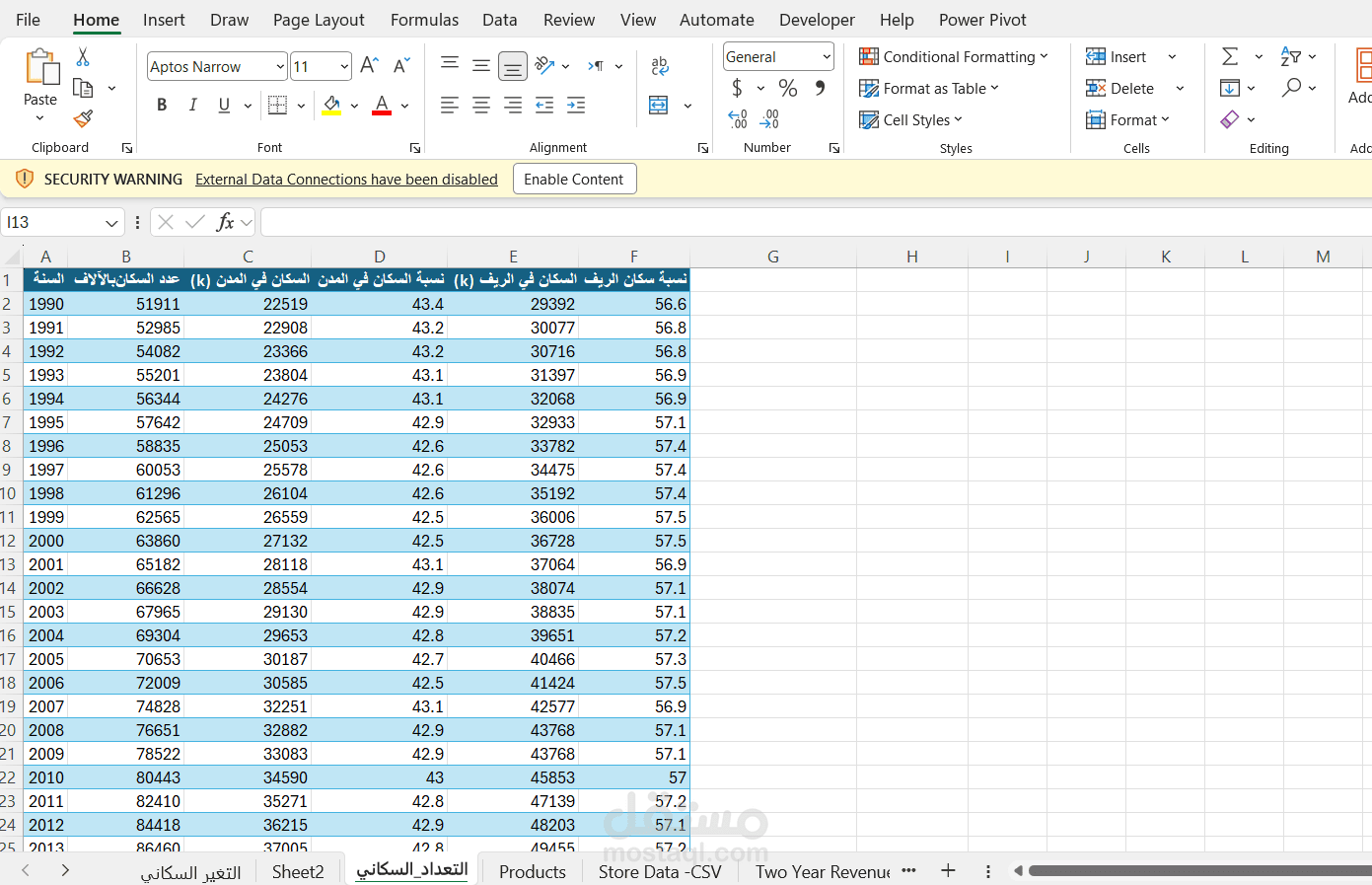Viewport: 1372px width, 885px height.
Task: Click the Orientation text angle icon
Action: [544, 65]
